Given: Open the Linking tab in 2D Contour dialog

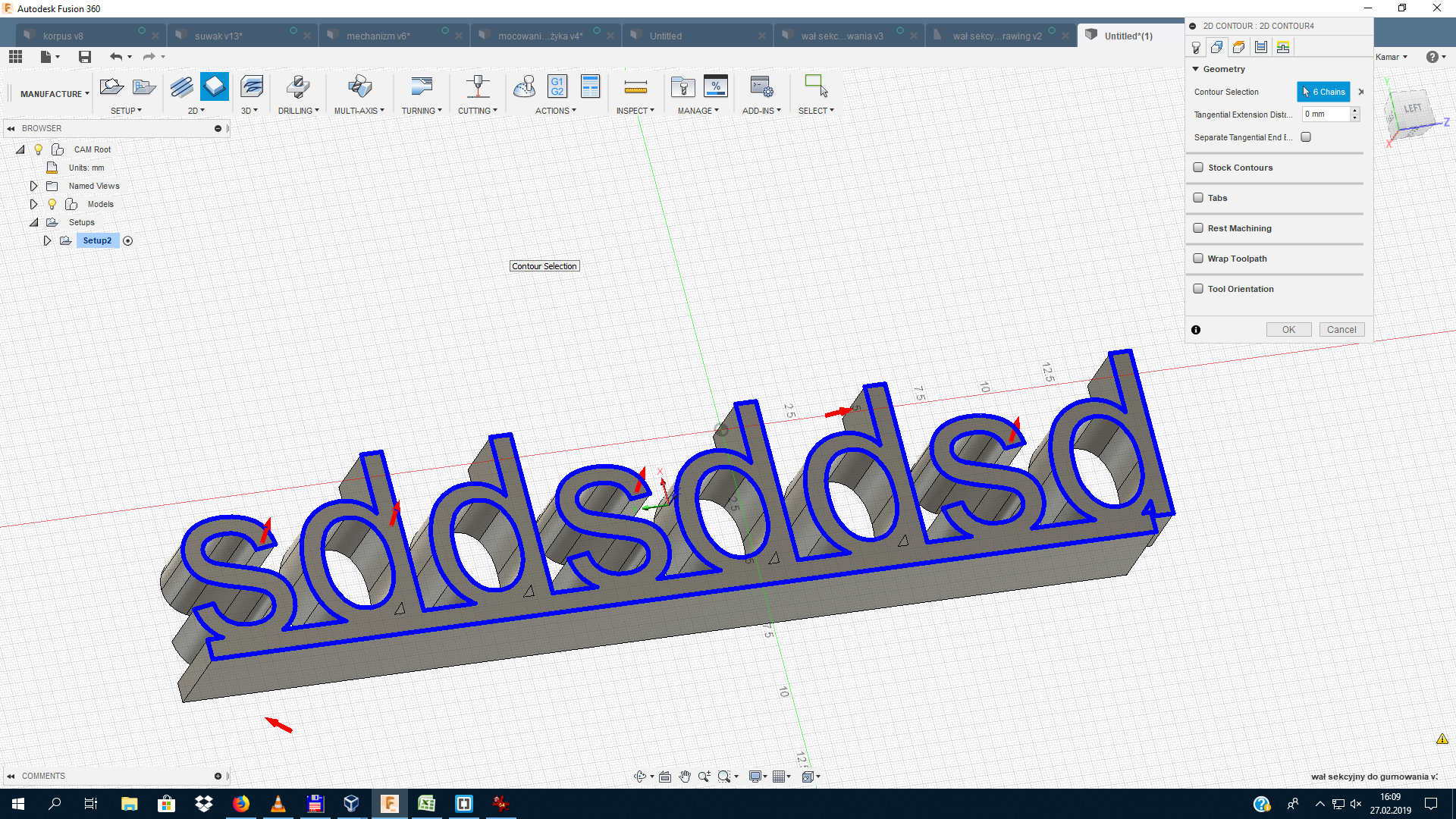Looking at the screenshot, I should point(1283,48).
